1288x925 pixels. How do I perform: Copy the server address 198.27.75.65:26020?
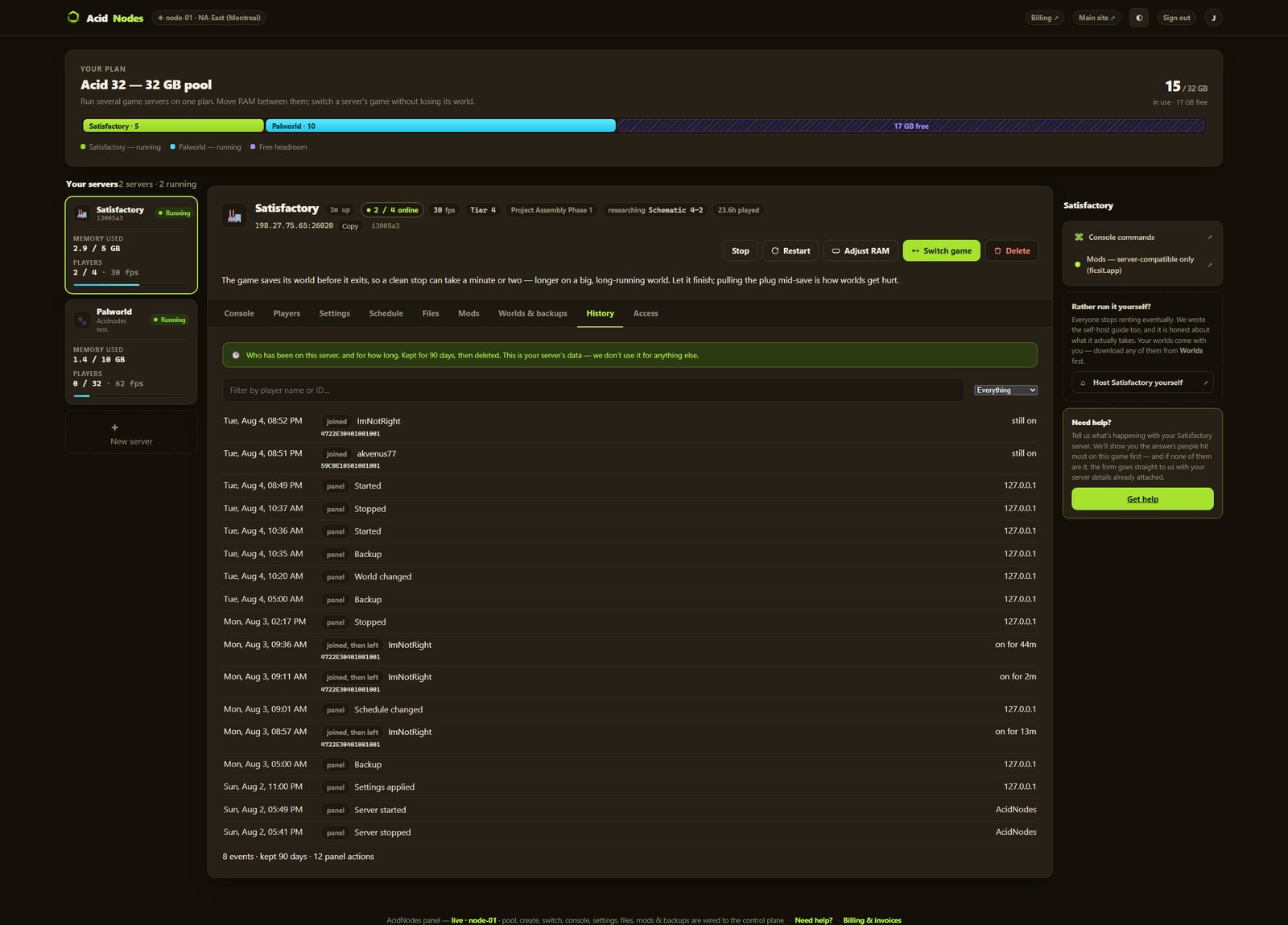350,226
